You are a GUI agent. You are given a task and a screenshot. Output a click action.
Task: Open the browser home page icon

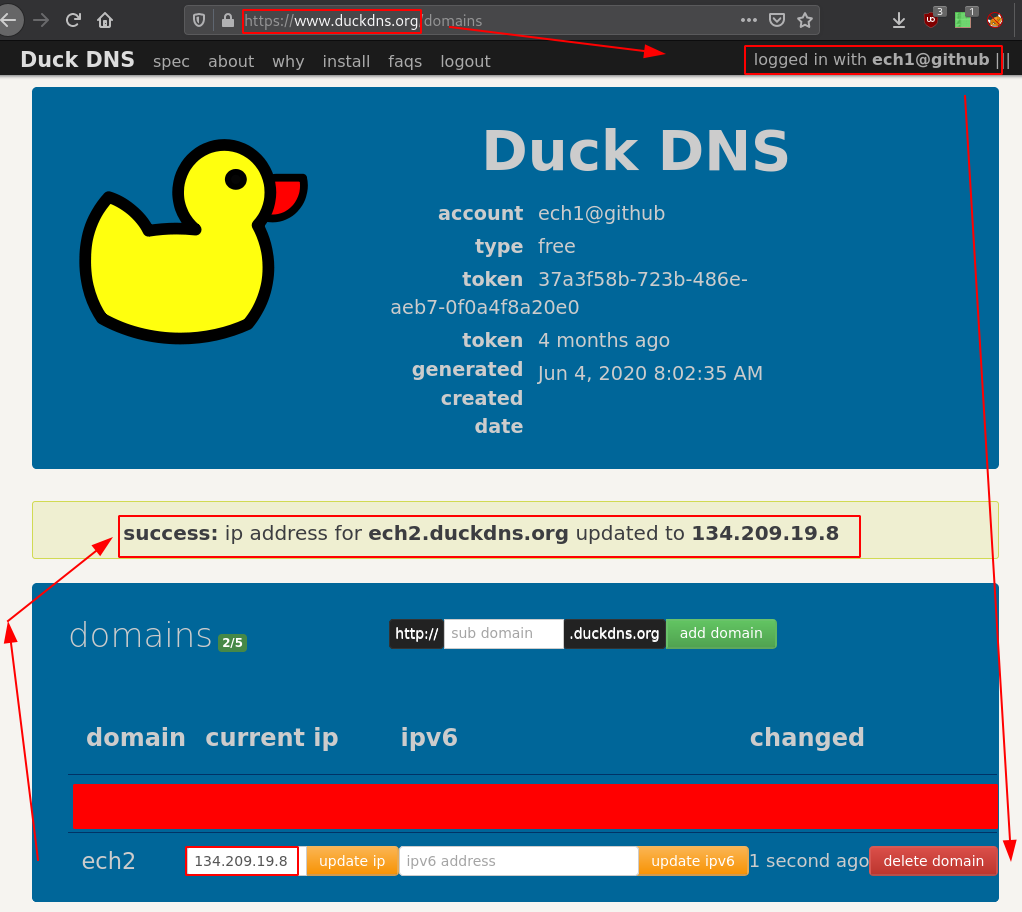pos(105,20)
